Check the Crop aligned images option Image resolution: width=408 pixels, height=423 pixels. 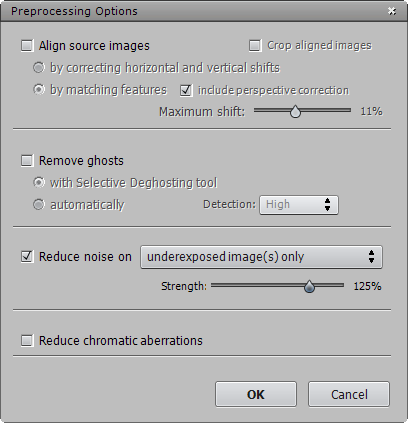[255, 46]
